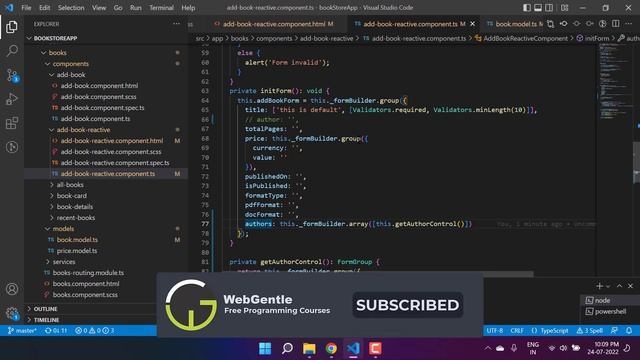This screenshot has width=640, height=360.
Task: Open the Accounts menu icon
Action: (x=12, y=289)
